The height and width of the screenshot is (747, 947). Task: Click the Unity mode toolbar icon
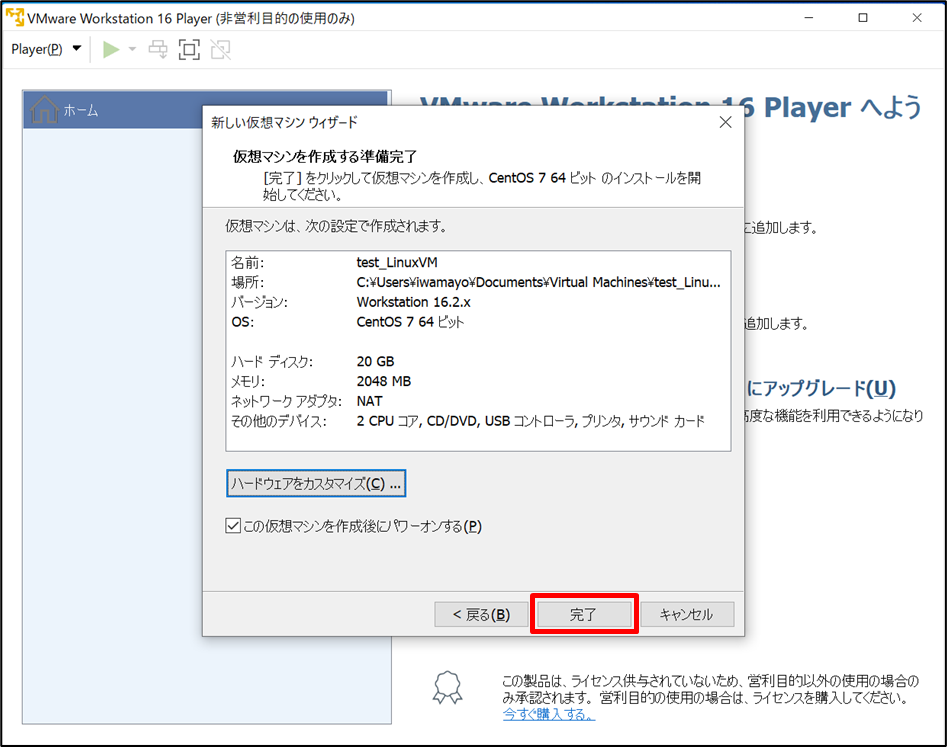(x=220, y=50)
